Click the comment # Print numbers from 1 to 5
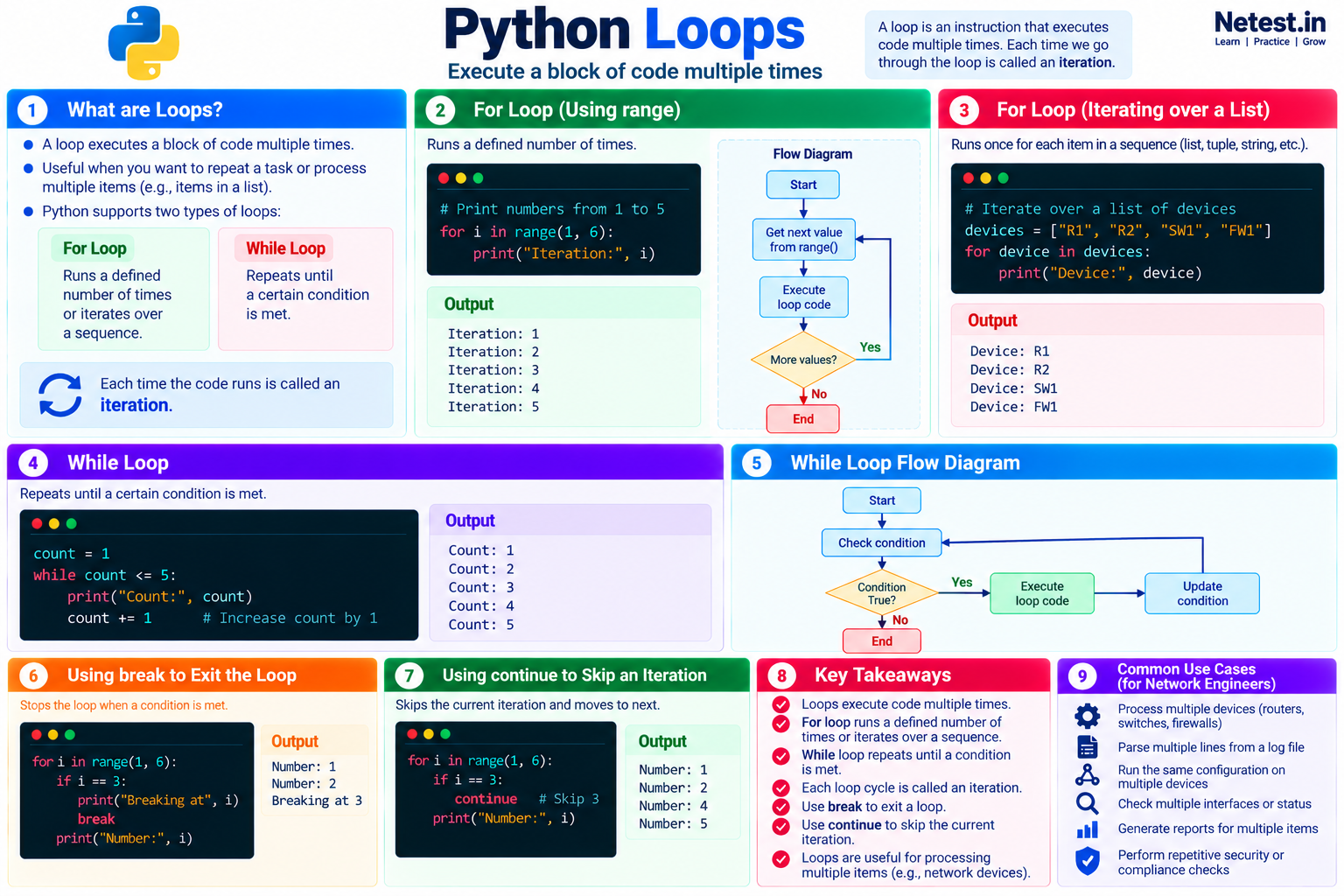 click(552, 209)
